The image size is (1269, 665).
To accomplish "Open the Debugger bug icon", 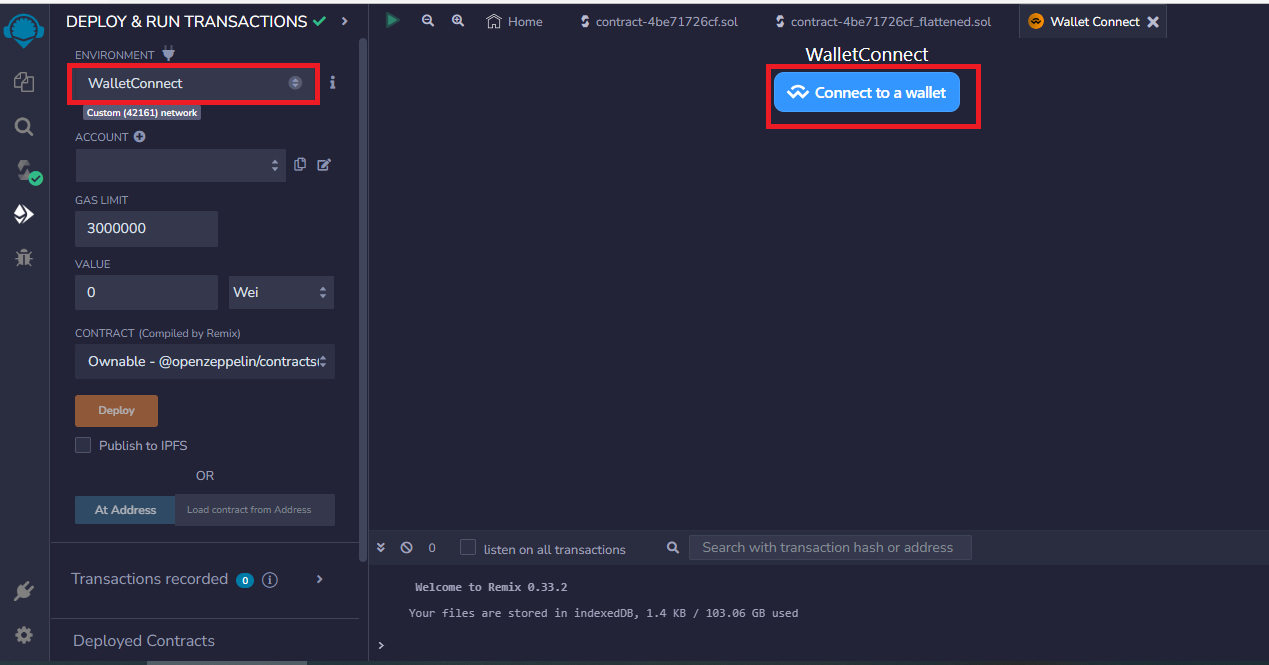I will coord(24,258).
